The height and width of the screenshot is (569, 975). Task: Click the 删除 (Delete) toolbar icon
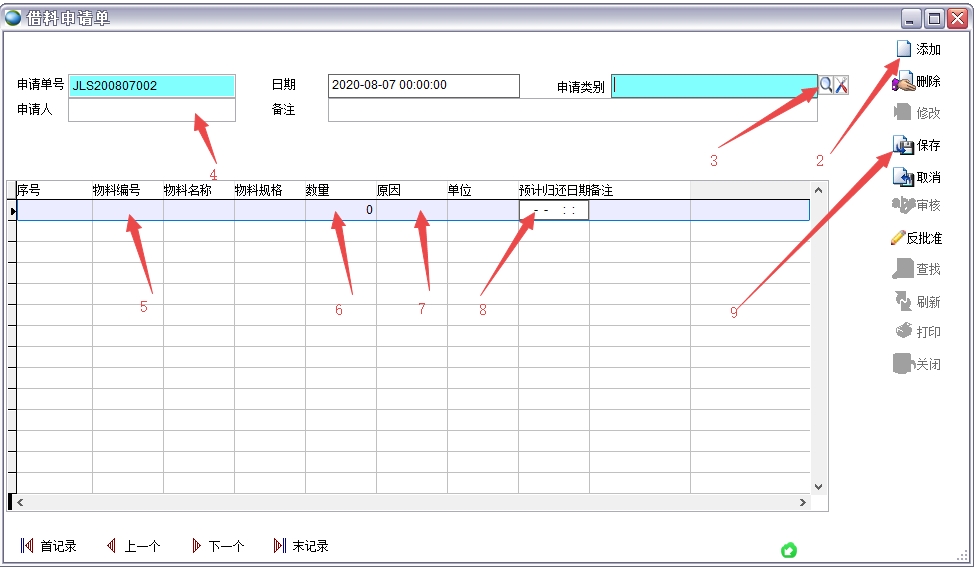[x=903, y=83]
